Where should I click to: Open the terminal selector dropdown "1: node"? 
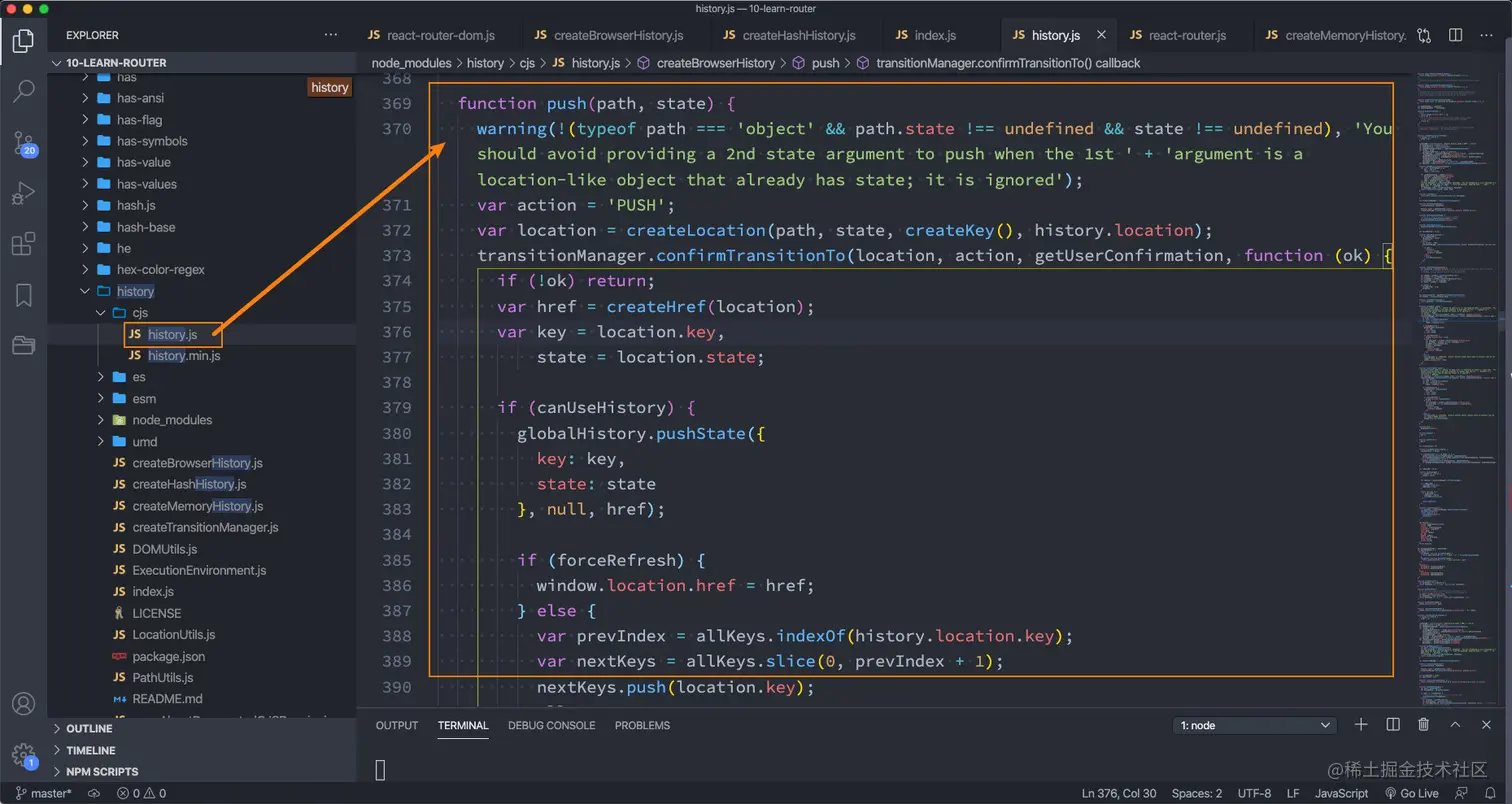1256,725
